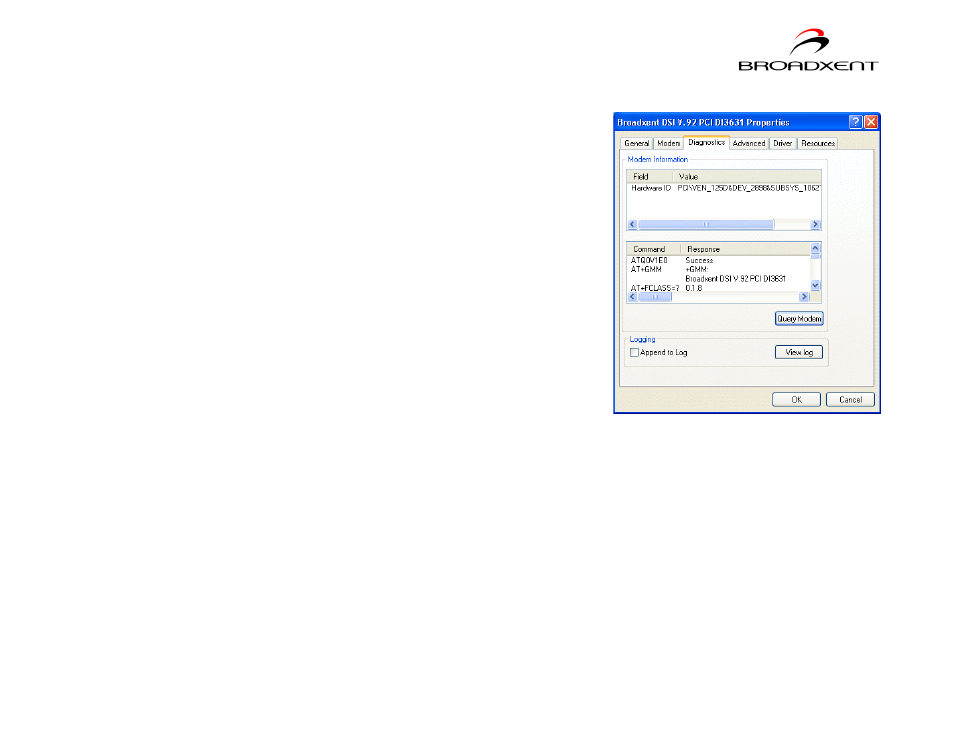This screenshot has height=742, width=954.
Task: Click the Query Modem button
Action: coord(799,319)
